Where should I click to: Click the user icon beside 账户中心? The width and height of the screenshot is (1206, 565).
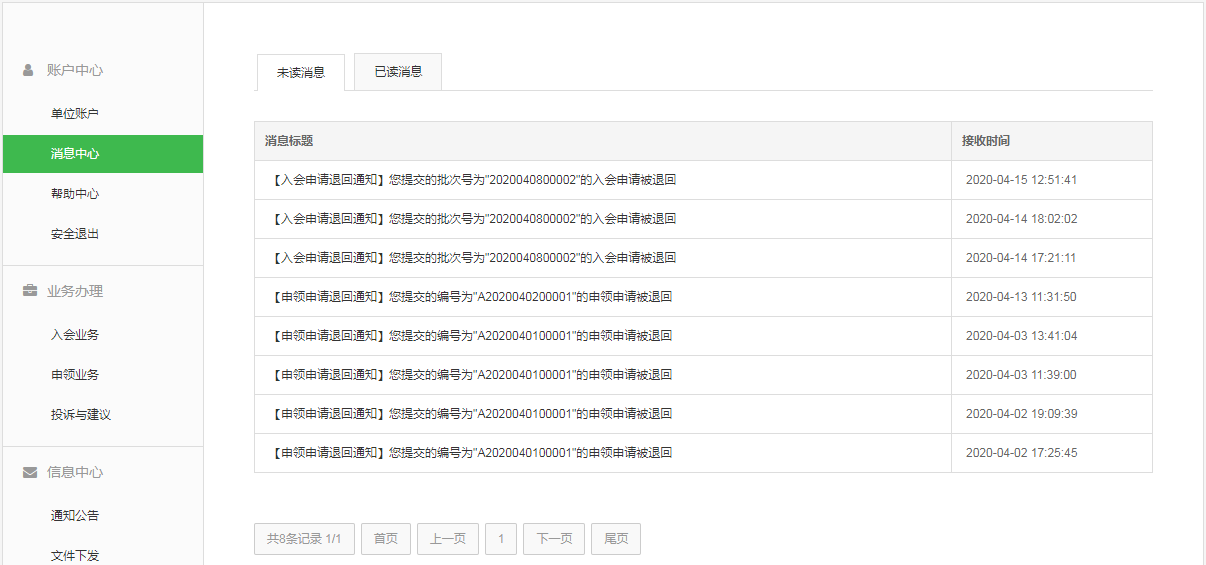point(29,71)
